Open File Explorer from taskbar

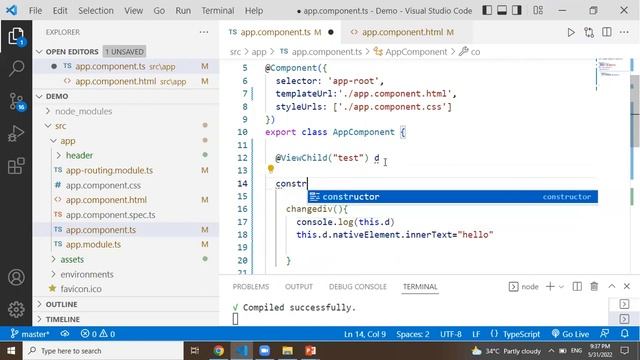287,351
